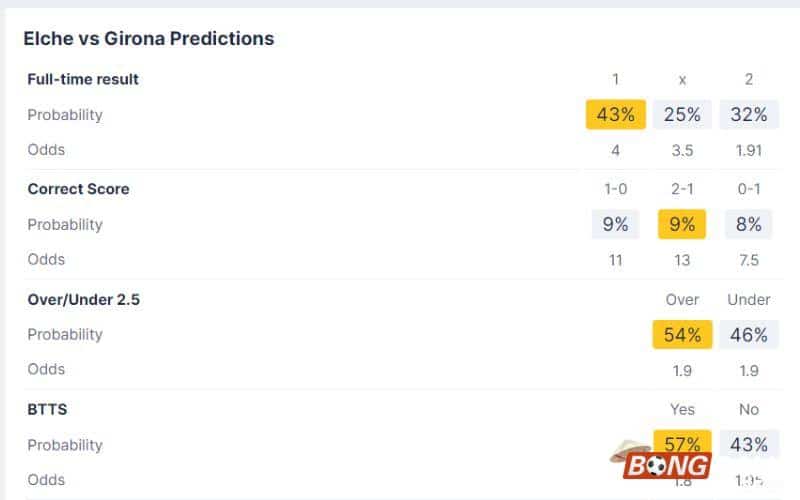Click the home win odds value 4
This screenshot has width=800, height=500.
point(616,150)
